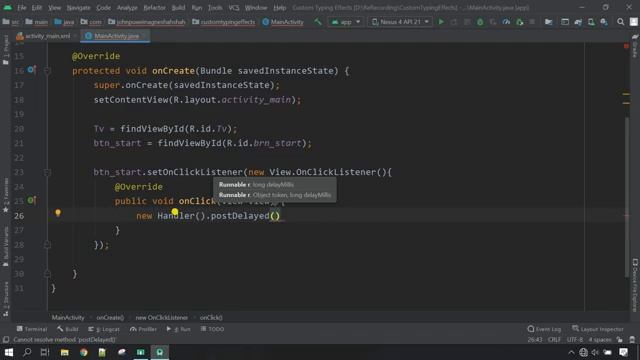Open the Search Everywhere magnifier icon

point(620,22)
